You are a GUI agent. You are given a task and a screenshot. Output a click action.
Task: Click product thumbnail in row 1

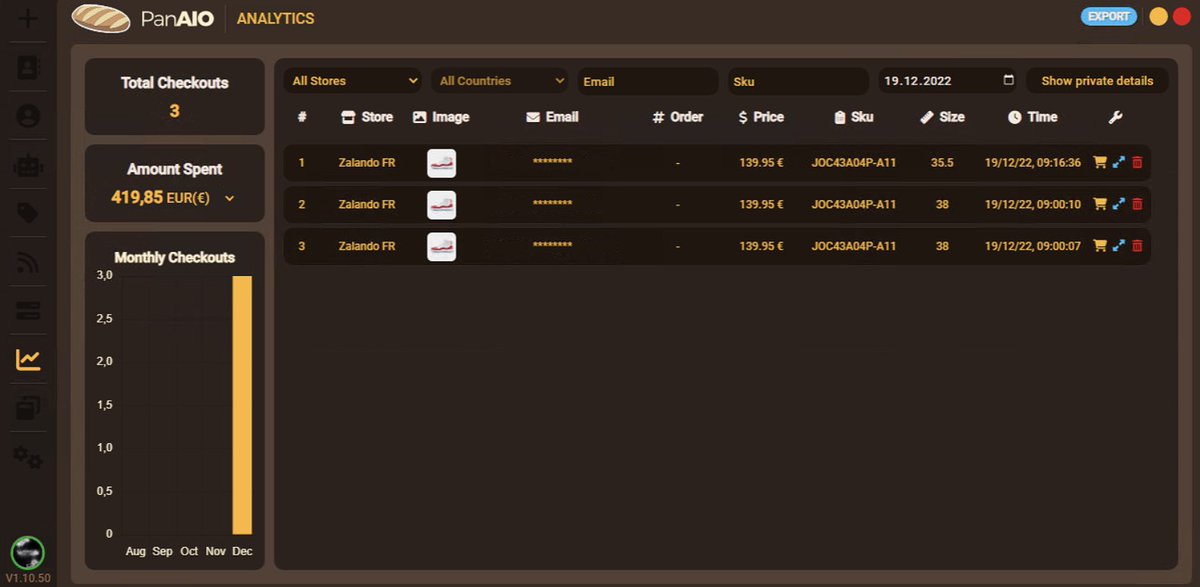pyautogui.click(x=441, y=163)
